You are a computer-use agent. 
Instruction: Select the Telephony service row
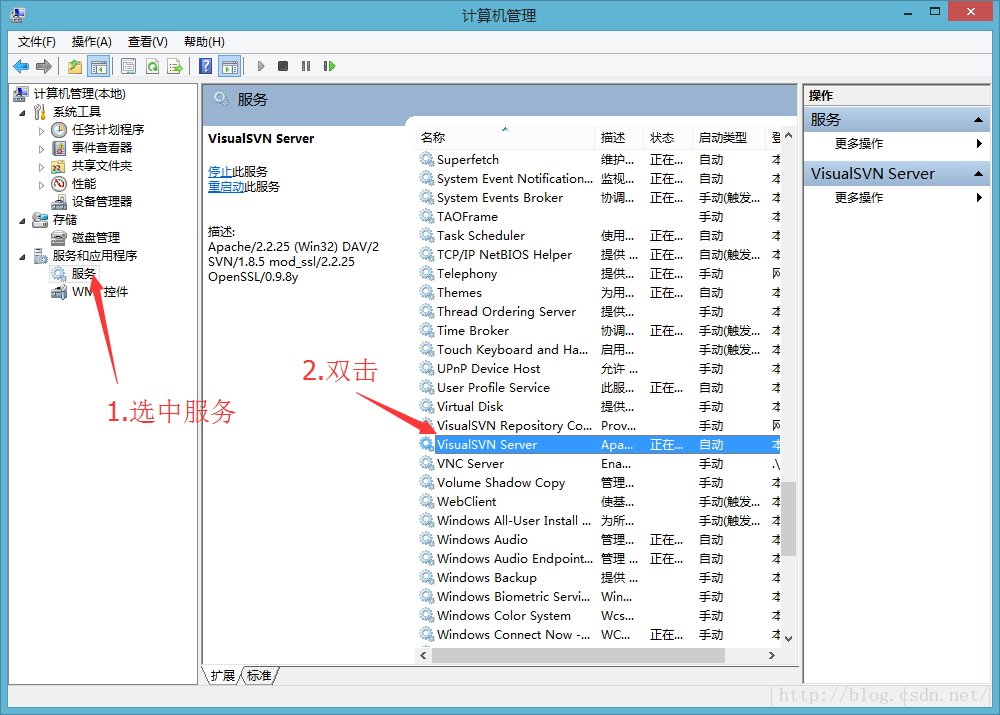pyautogui.click(x=599, y=274)
